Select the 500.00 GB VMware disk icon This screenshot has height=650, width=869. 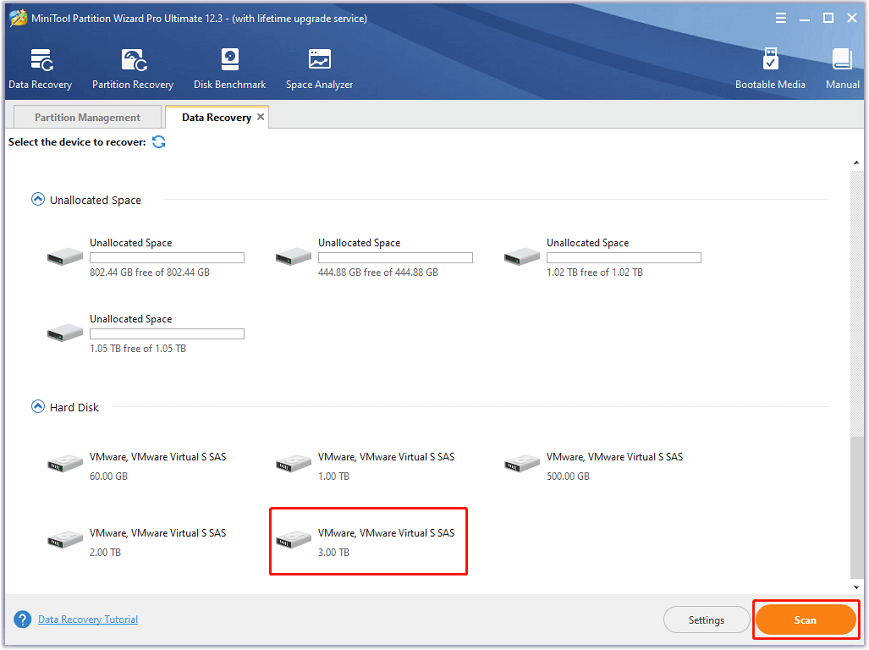[x=522, y=463]
